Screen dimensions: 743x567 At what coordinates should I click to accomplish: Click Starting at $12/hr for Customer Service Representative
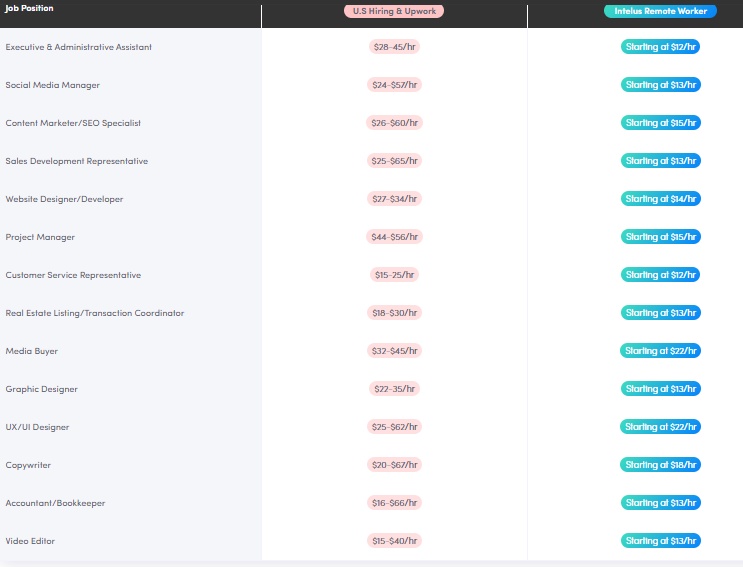pyautogui.click(x=660, y=275)
